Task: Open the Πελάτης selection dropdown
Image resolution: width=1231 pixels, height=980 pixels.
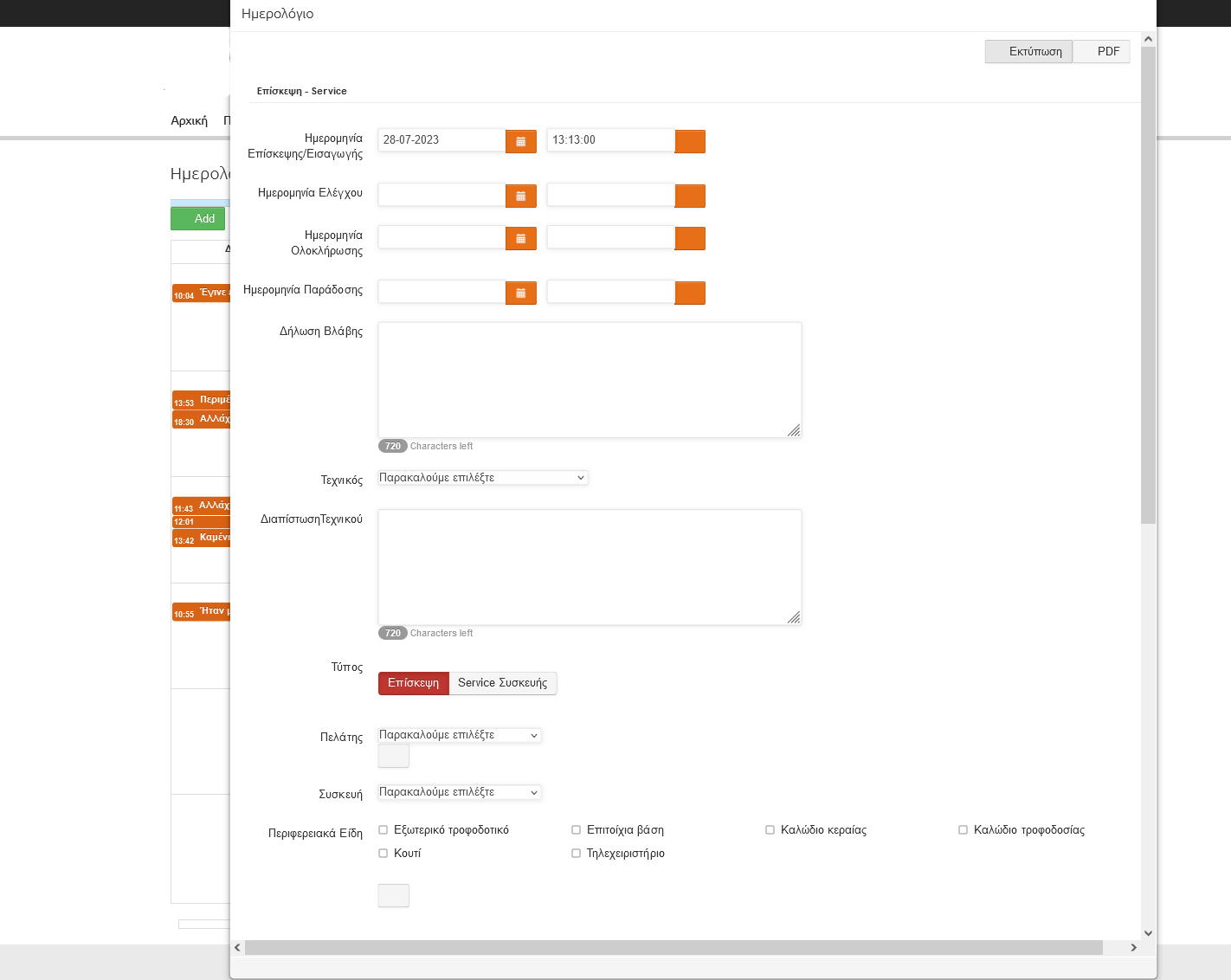Action: click(x=460, y=735)
